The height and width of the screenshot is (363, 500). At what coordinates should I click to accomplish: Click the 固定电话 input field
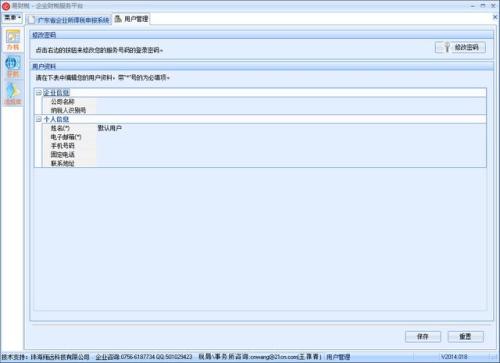pos(291,155)
